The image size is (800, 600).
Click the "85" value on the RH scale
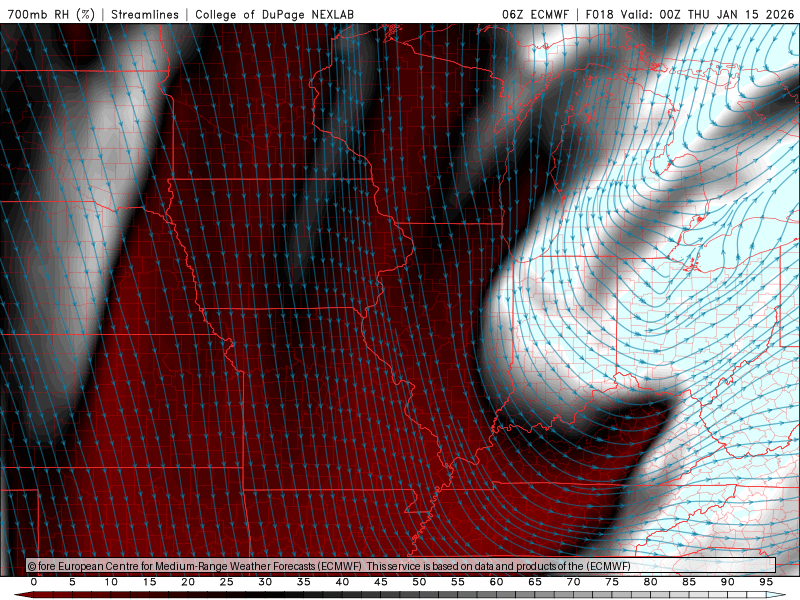pyautogui.click(x=689, y=582)
